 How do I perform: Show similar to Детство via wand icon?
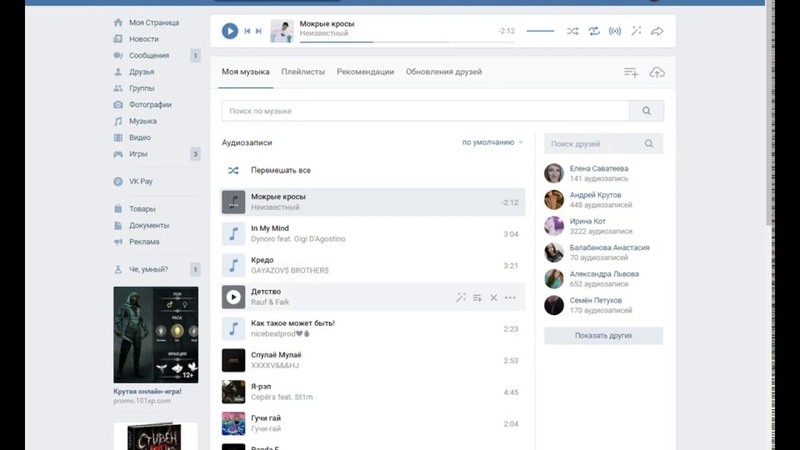pyautogui.click(x=461, y=297)
